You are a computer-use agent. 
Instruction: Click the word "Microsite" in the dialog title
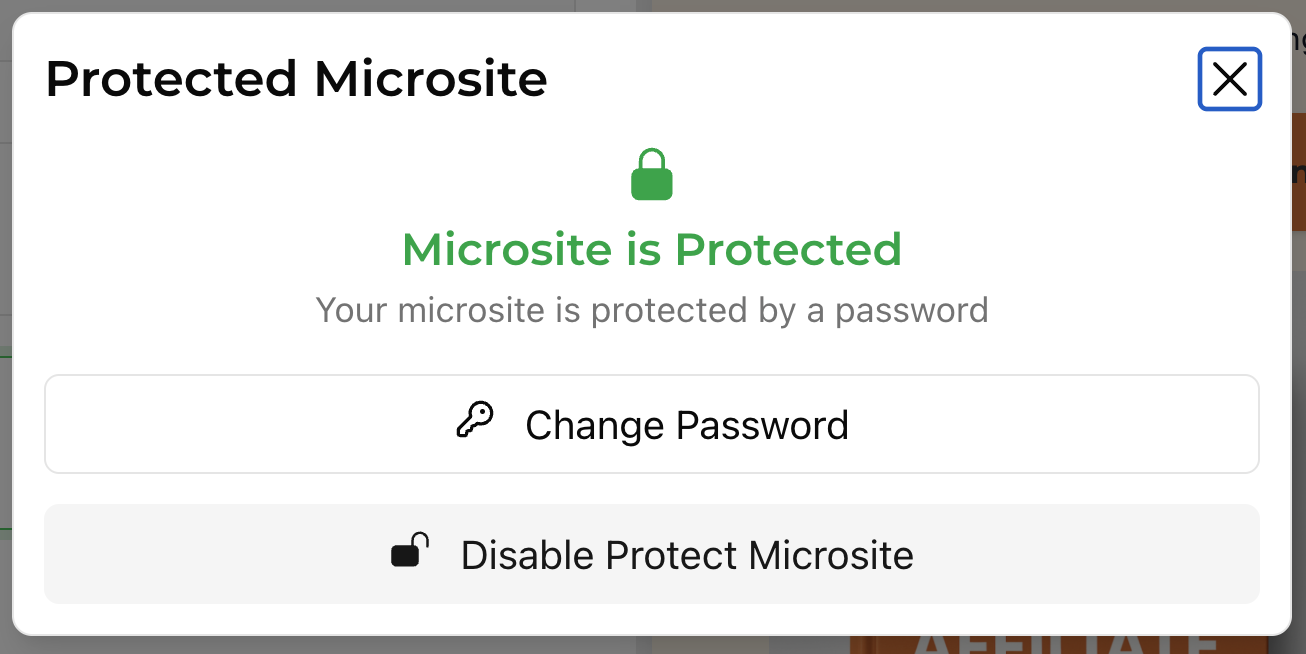coord(430,79)
